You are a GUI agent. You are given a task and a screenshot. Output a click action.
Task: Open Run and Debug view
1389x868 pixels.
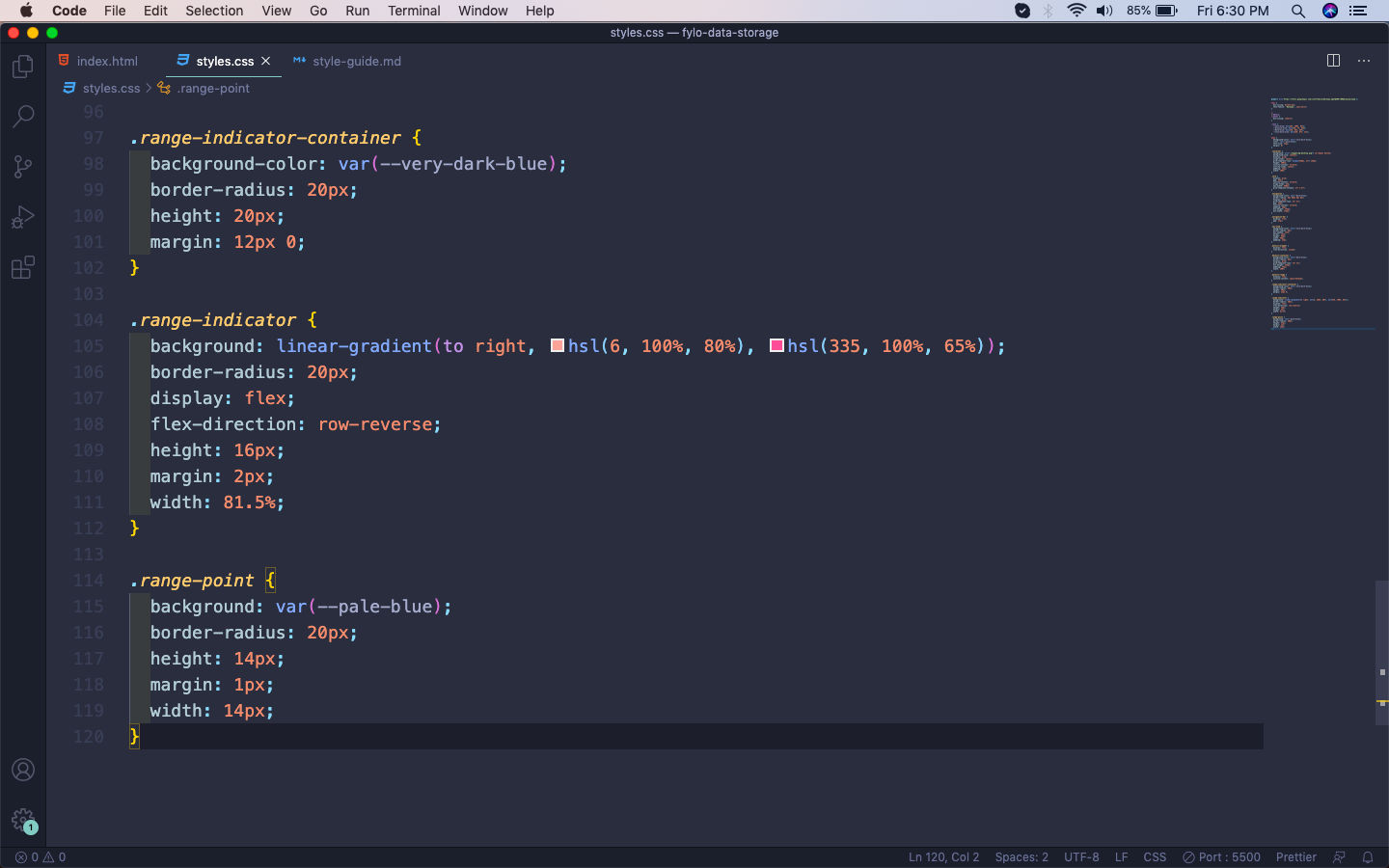click(x=23, y=217)
